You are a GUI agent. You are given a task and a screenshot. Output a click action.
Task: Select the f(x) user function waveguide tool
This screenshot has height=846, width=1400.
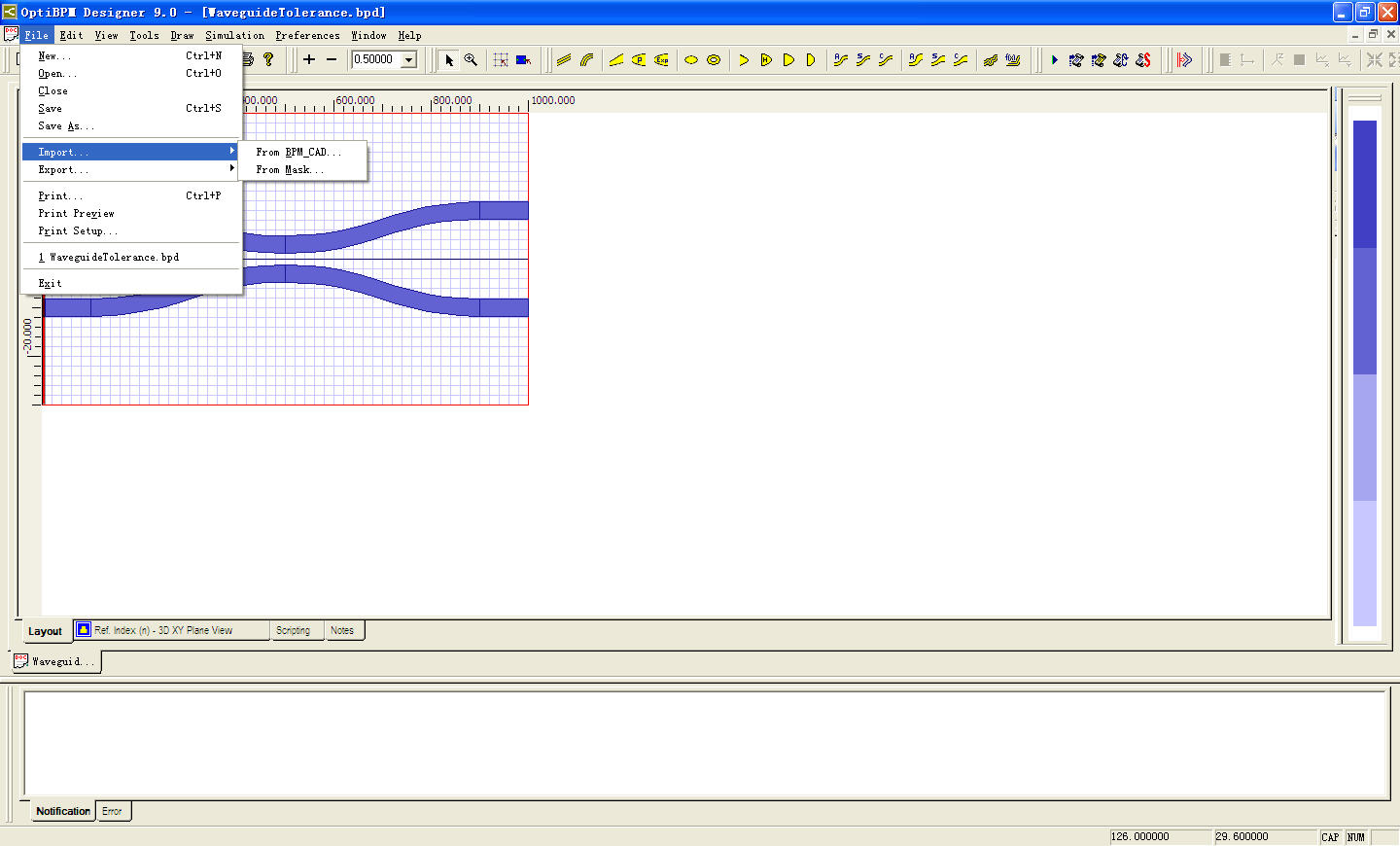tap(1013, 59)
